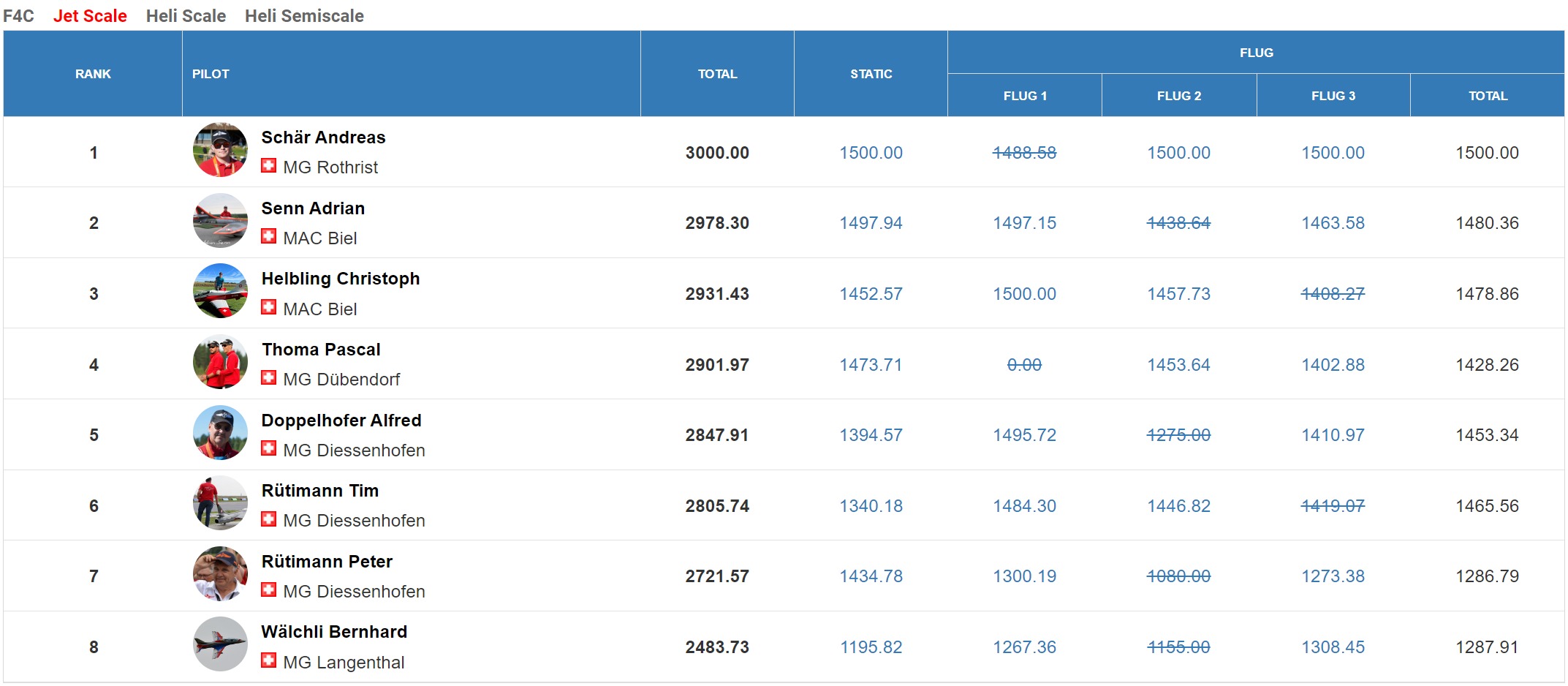Open struck-through score 1155.00
Viewport: 1568px width, 686px height.
point(1178,647)
